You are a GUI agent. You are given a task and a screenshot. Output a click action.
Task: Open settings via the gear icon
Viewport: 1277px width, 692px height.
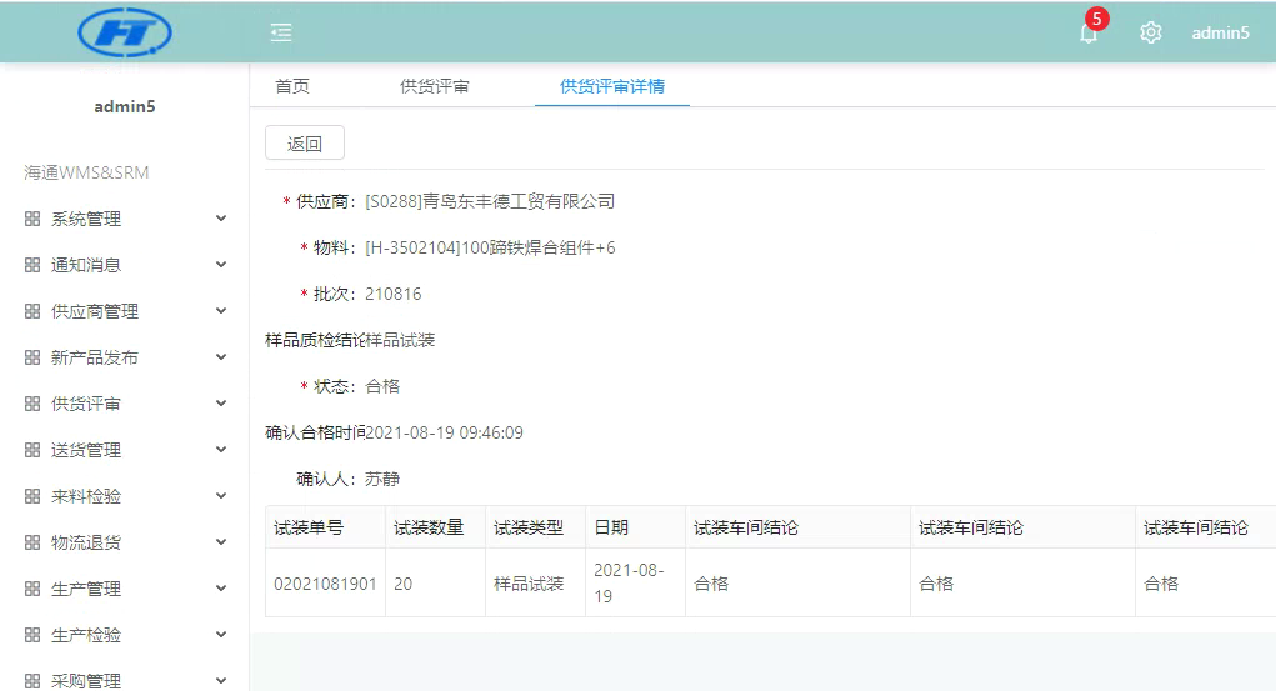[x=1150, y=33]
